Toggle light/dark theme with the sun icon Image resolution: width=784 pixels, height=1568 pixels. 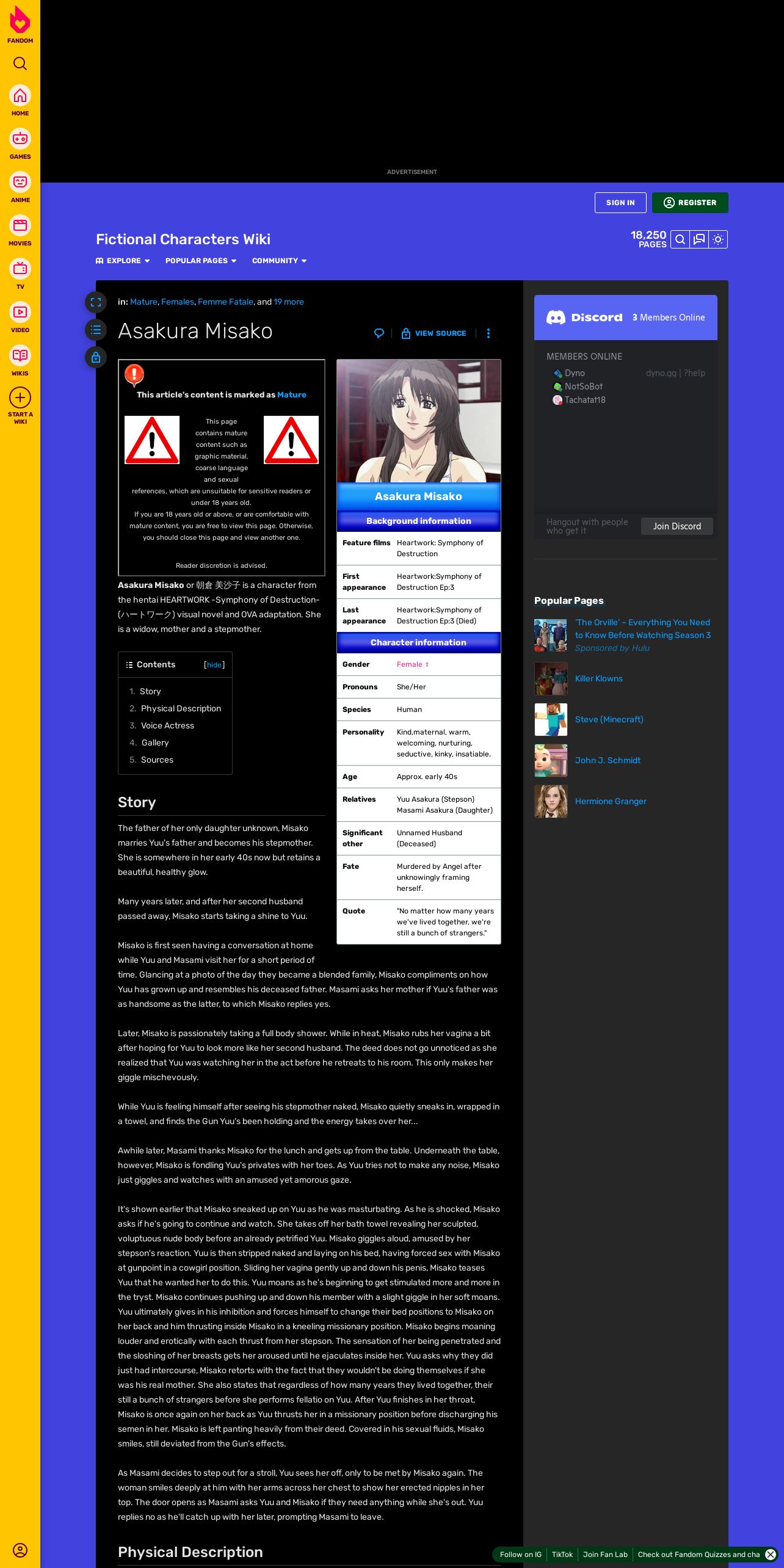coord(718,239)
